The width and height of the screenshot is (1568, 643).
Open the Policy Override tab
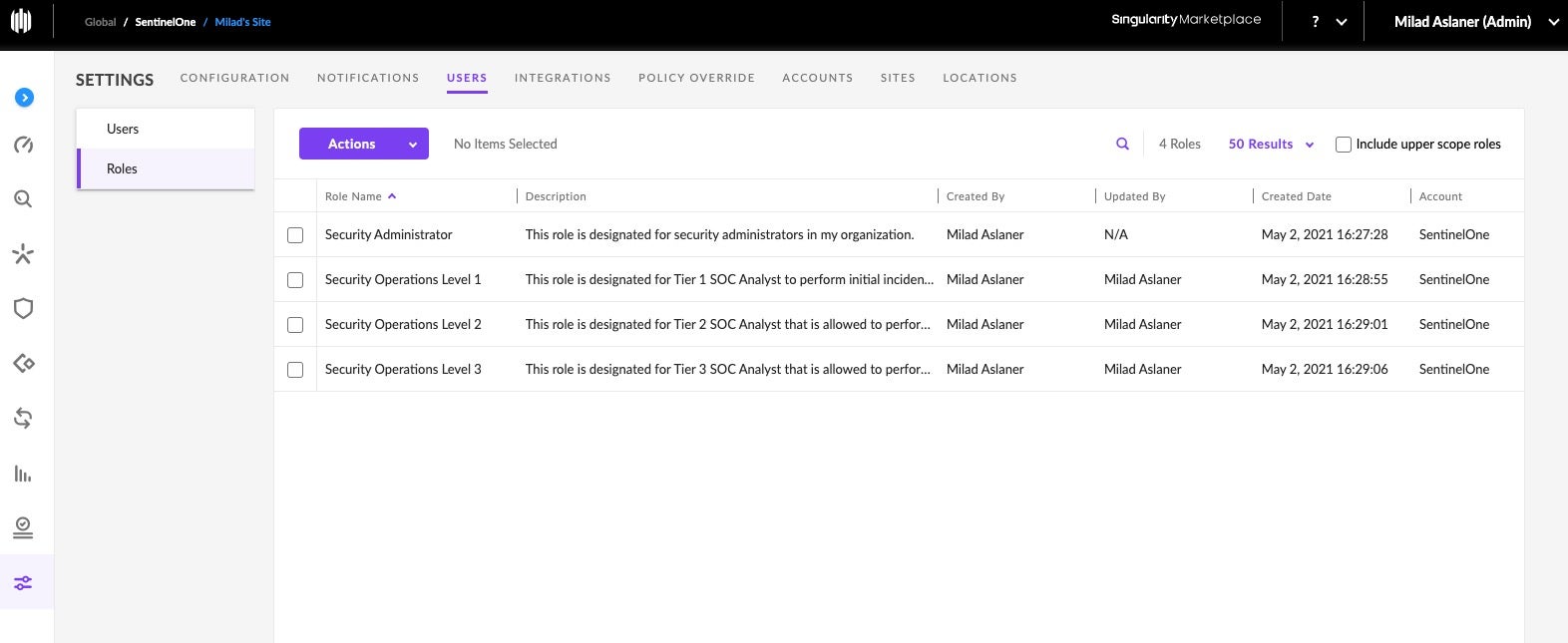(696, 78)
